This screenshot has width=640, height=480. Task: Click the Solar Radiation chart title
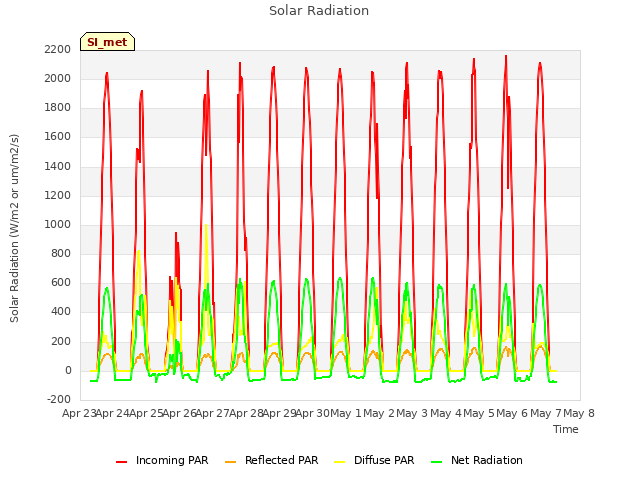pos(319,11)
